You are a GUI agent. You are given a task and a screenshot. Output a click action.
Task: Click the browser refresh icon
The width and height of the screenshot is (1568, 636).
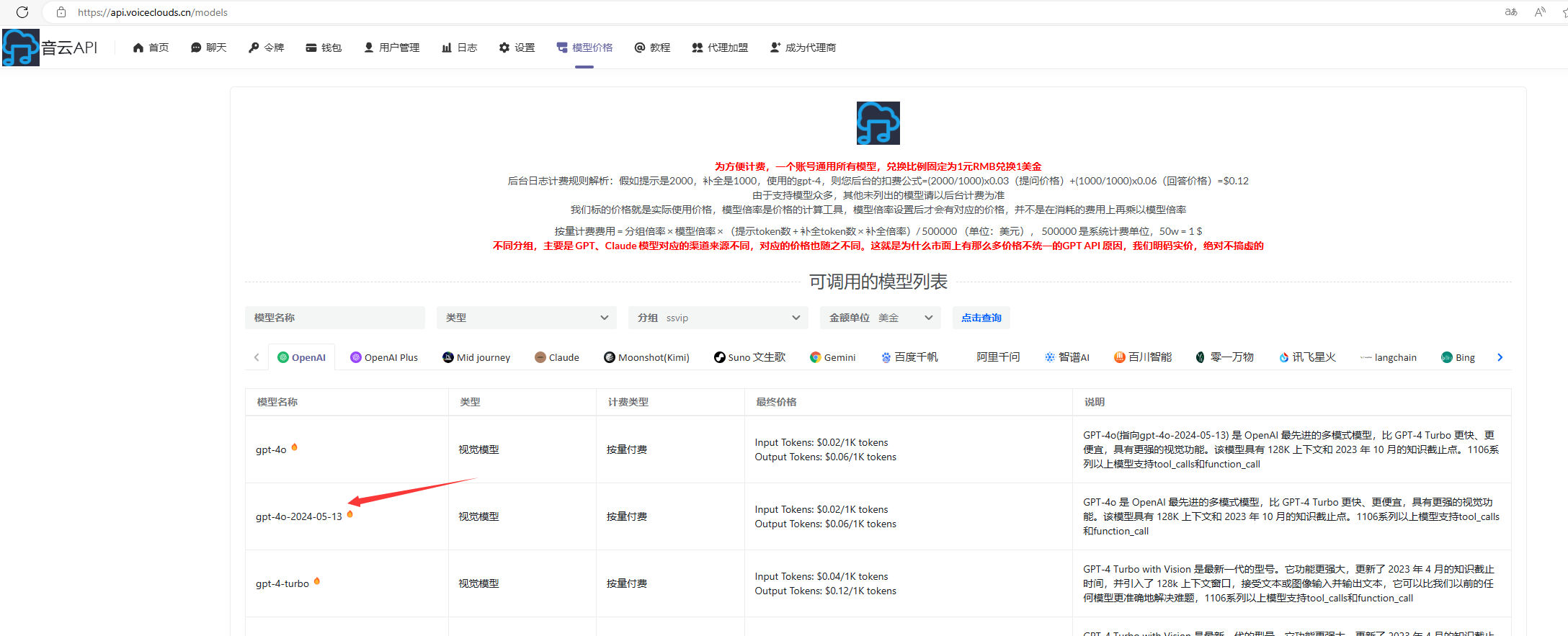[x=22, y=12]
